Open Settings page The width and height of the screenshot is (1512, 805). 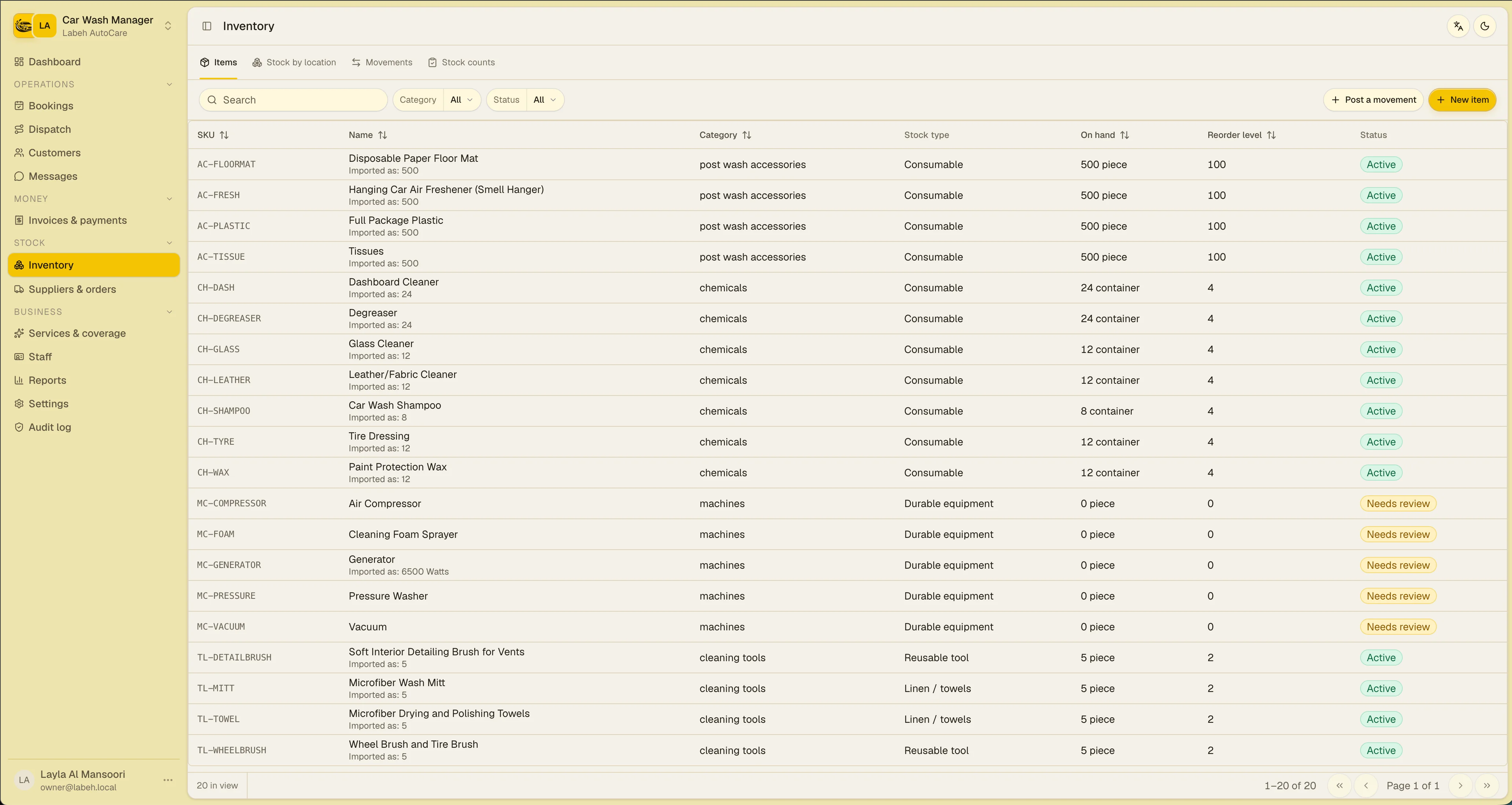(x=94, y=403)
